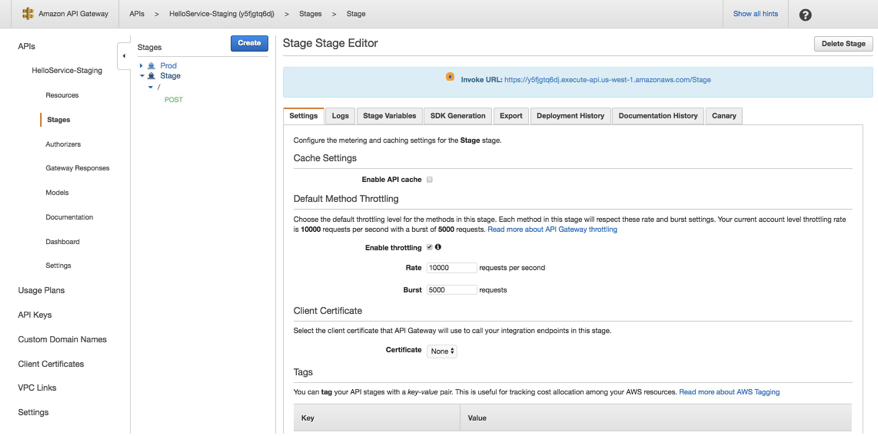Open VPC Links in the sidebar

(37, 388)
